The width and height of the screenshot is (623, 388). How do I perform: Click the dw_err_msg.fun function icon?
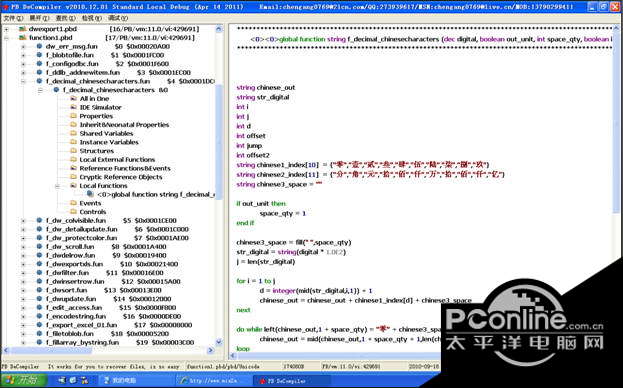pos(39,46)
